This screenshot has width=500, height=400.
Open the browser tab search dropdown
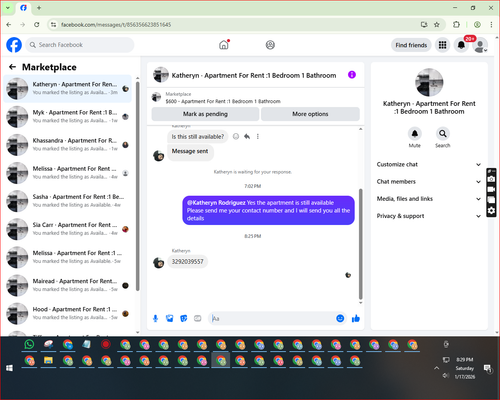pos(8,8)
